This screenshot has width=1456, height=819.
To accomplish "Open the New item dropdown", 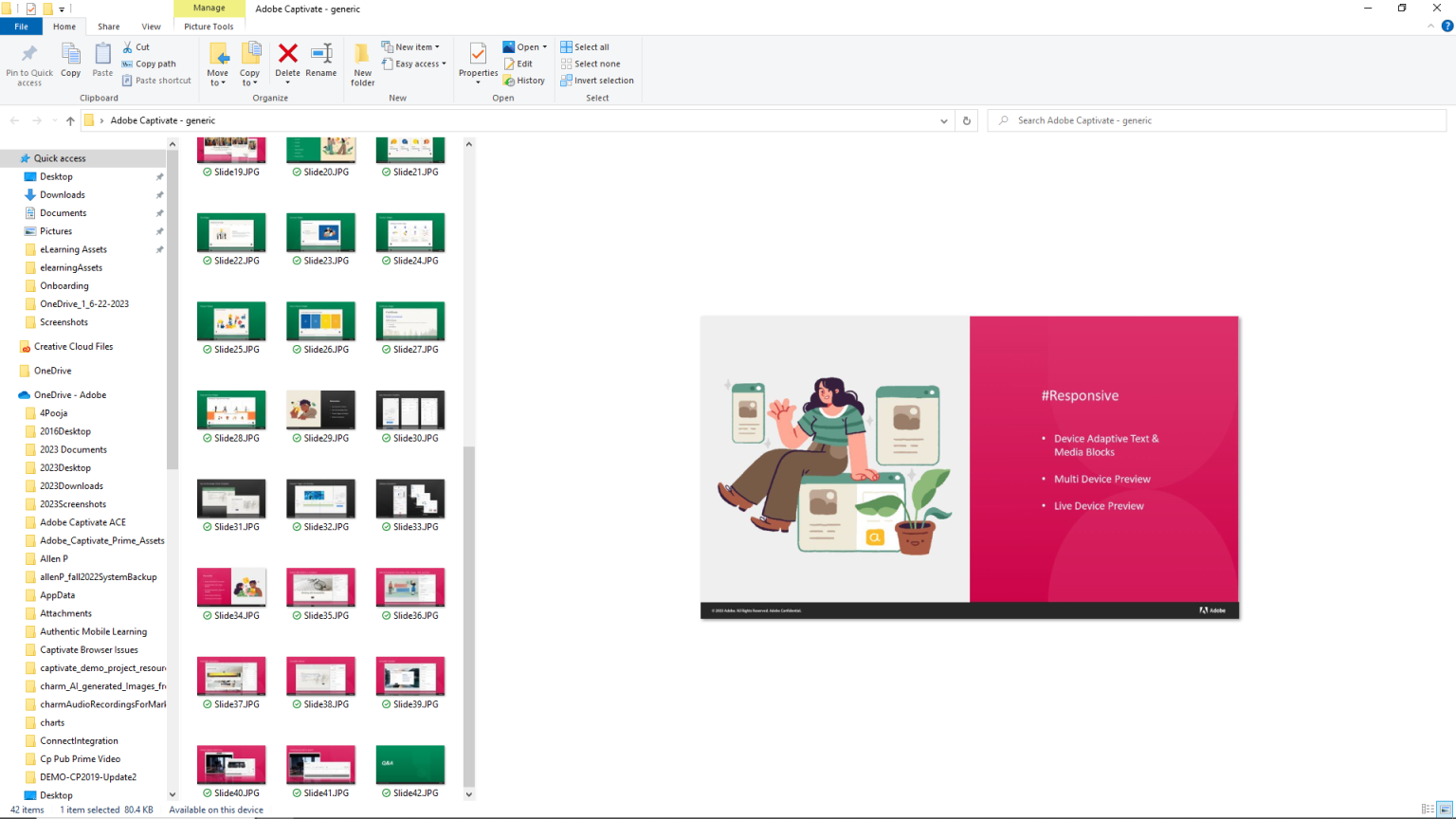I will click(x=411, y=45).
